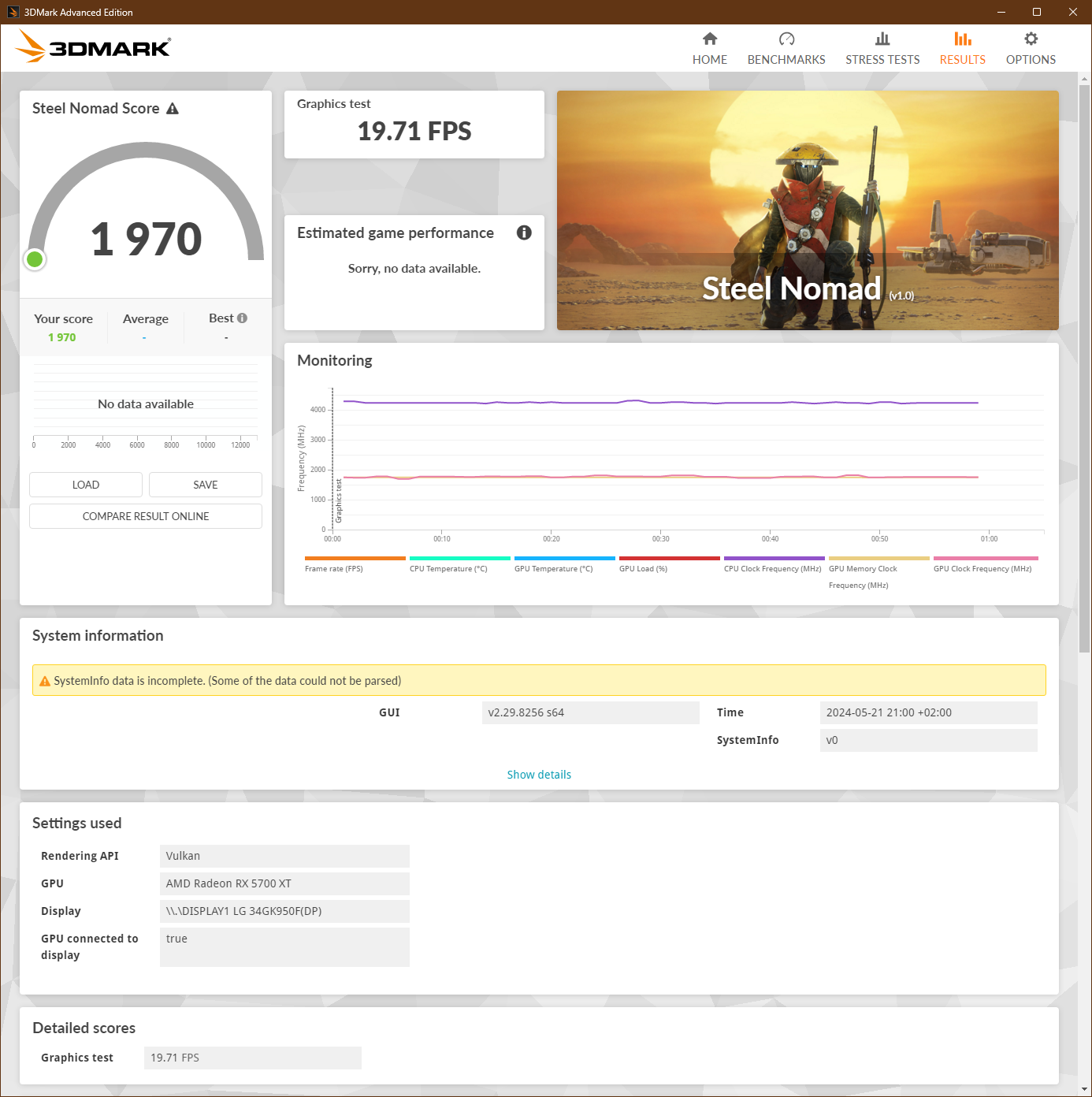This screenshot has width=1092, height=1097.
Task: Click GPU connected to display value true
Action: pos(284,947)
